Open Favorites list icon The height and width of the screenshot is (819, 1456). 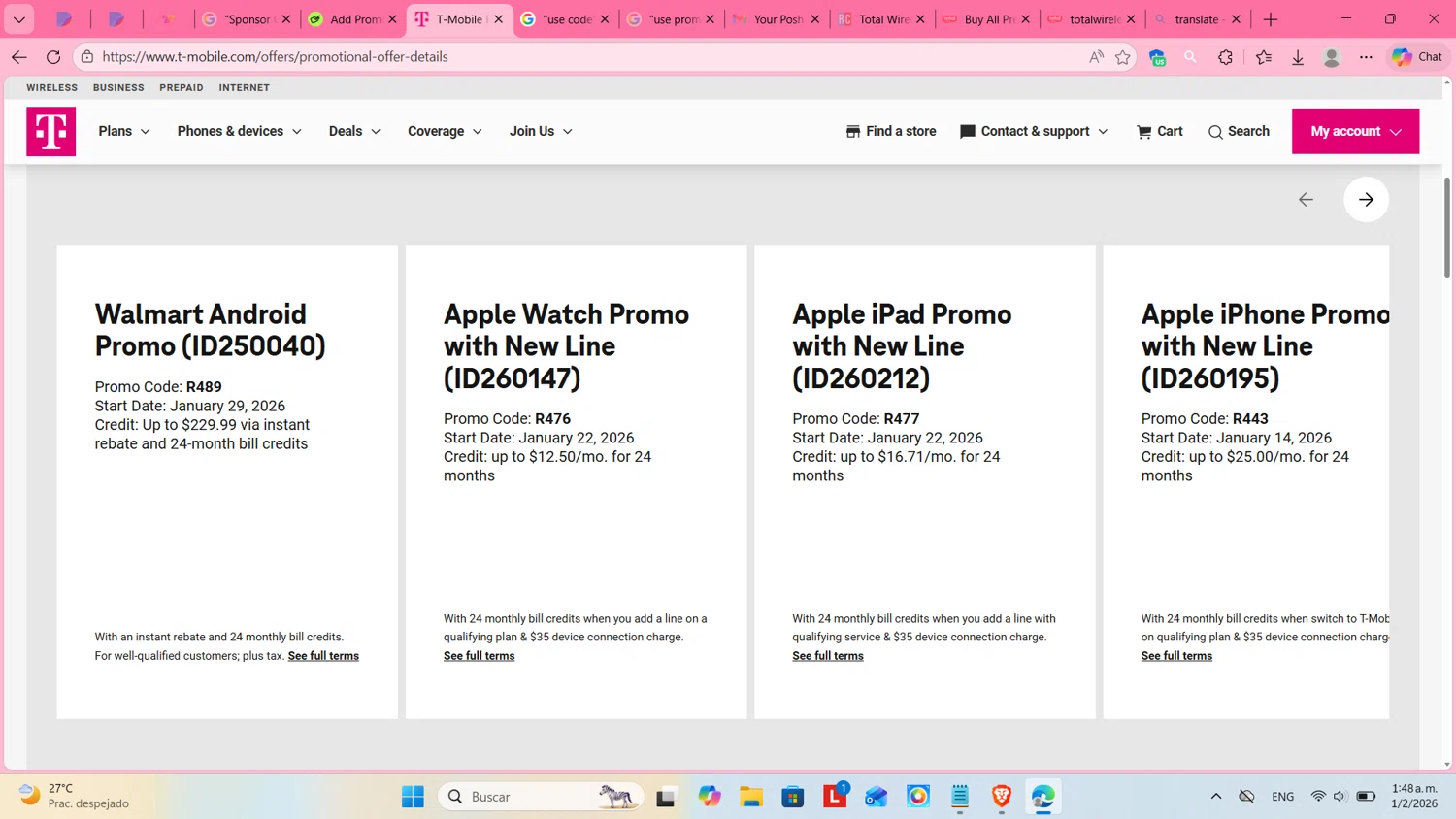point(1263,57)
